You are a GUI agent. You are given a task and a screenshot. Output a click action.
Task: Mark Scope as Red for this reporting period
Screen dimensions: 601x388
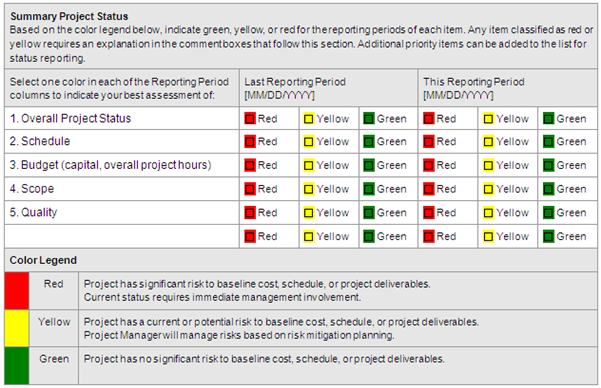click(429, 189)
